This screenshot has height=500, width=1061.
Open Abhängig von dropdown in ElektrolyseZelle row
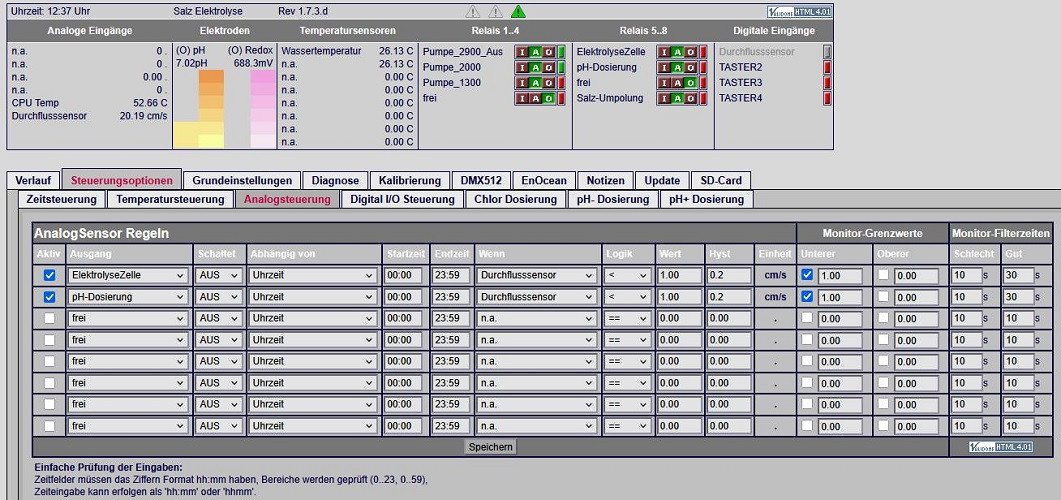point(313,275)
